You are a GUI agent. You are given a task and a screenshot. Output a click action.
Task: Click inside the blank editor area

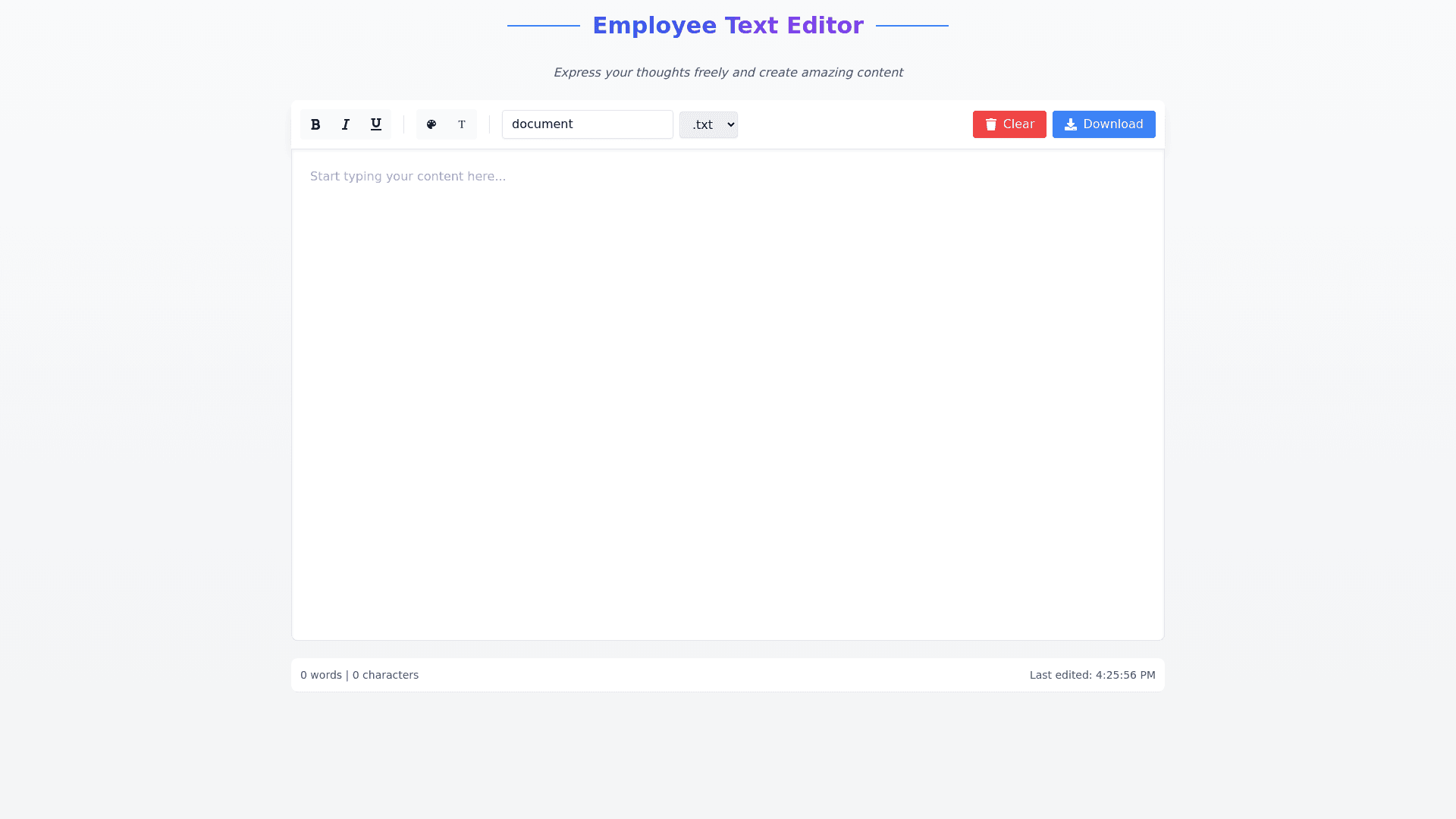[x=728, y=409]
